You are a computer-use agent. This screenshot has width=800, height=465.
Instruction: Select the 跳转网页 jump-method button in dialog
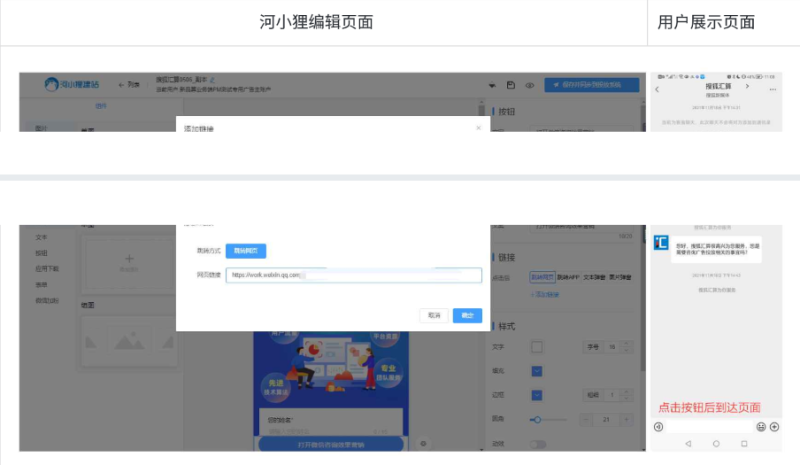[246, 251]
